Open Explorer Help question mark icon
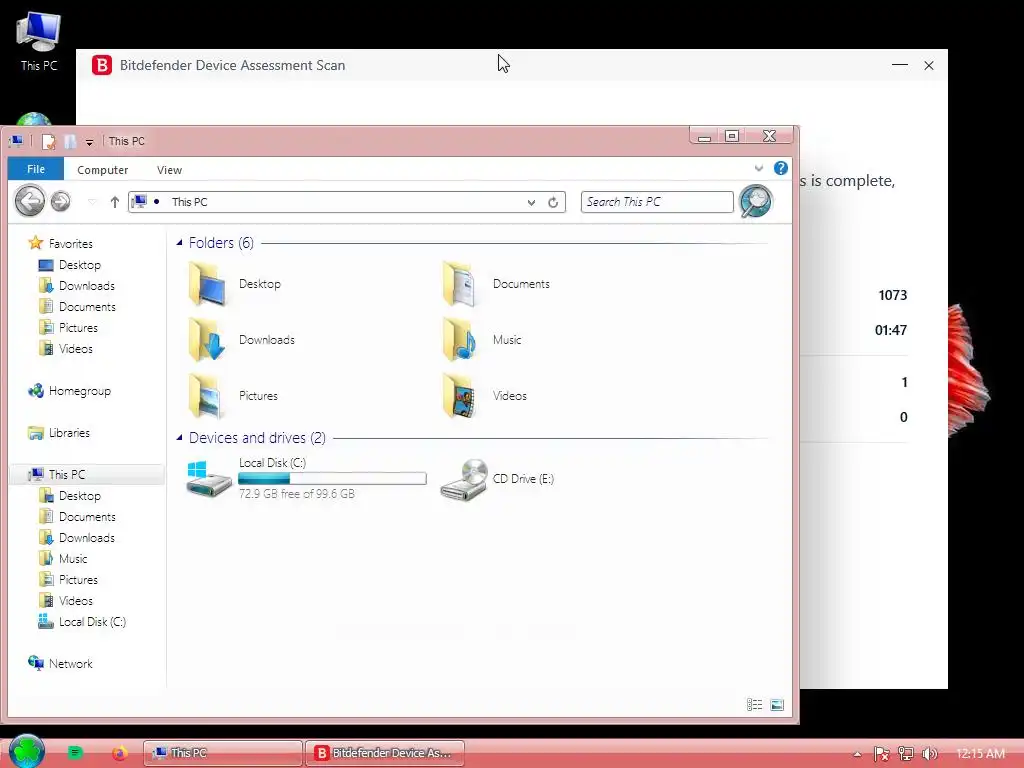1024x768 pixels. [x=780, y=168]
